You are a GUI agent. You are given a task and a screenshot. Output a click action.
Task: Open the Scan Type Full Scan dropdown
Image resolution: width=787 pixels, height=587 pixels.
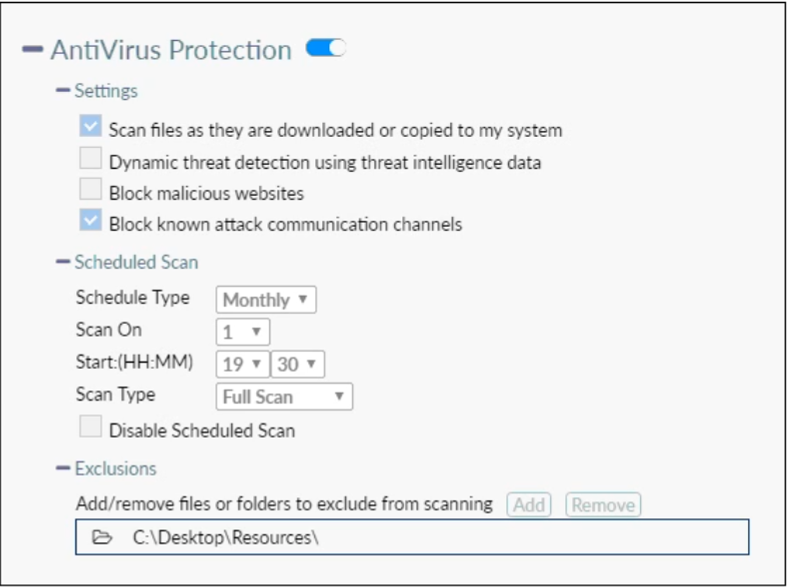[x=284, y=396]
